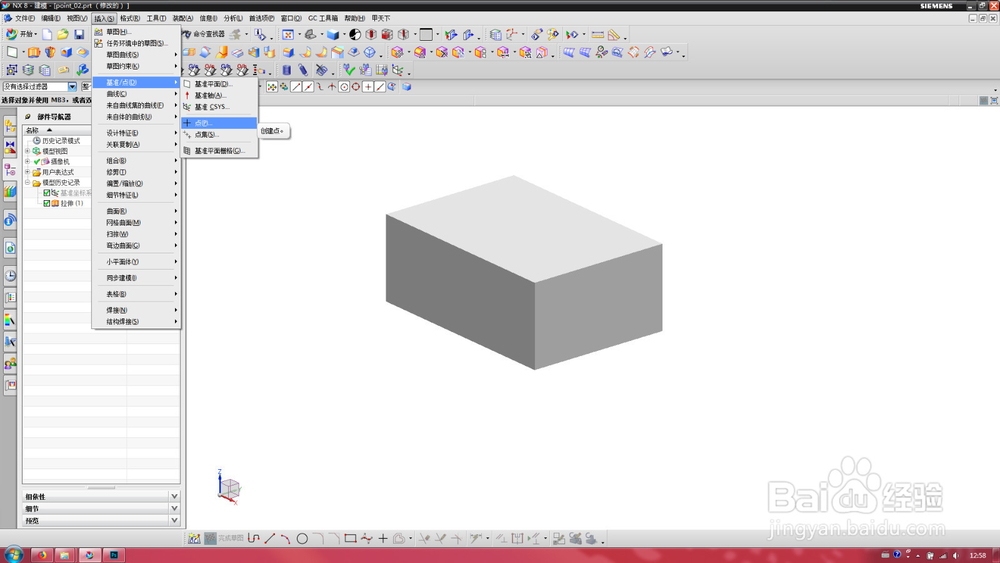Choose 基准轴(A)... menu entry
Viewport: 1000px width, 563px height.
point(219,96)
